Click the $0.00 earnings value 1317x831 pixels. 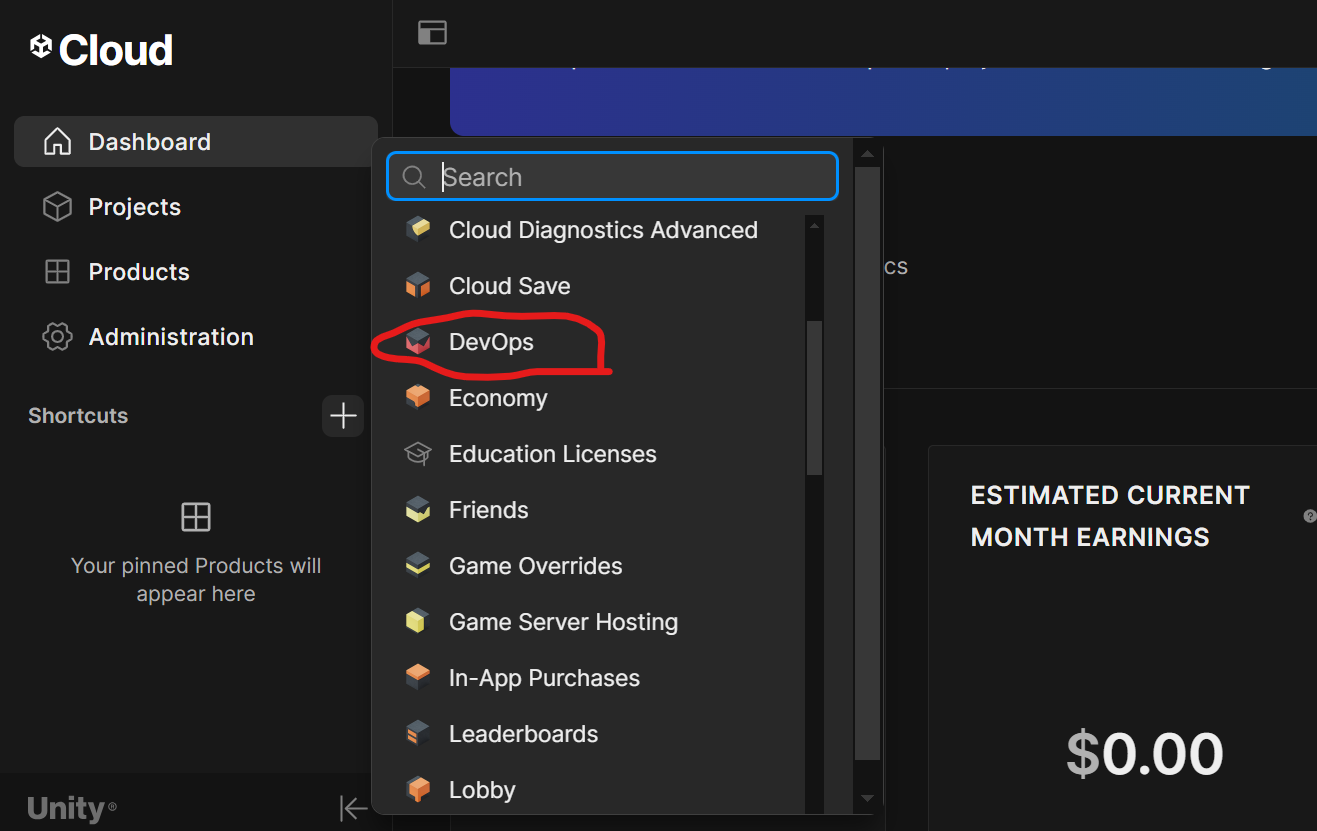click(1145, 754)
